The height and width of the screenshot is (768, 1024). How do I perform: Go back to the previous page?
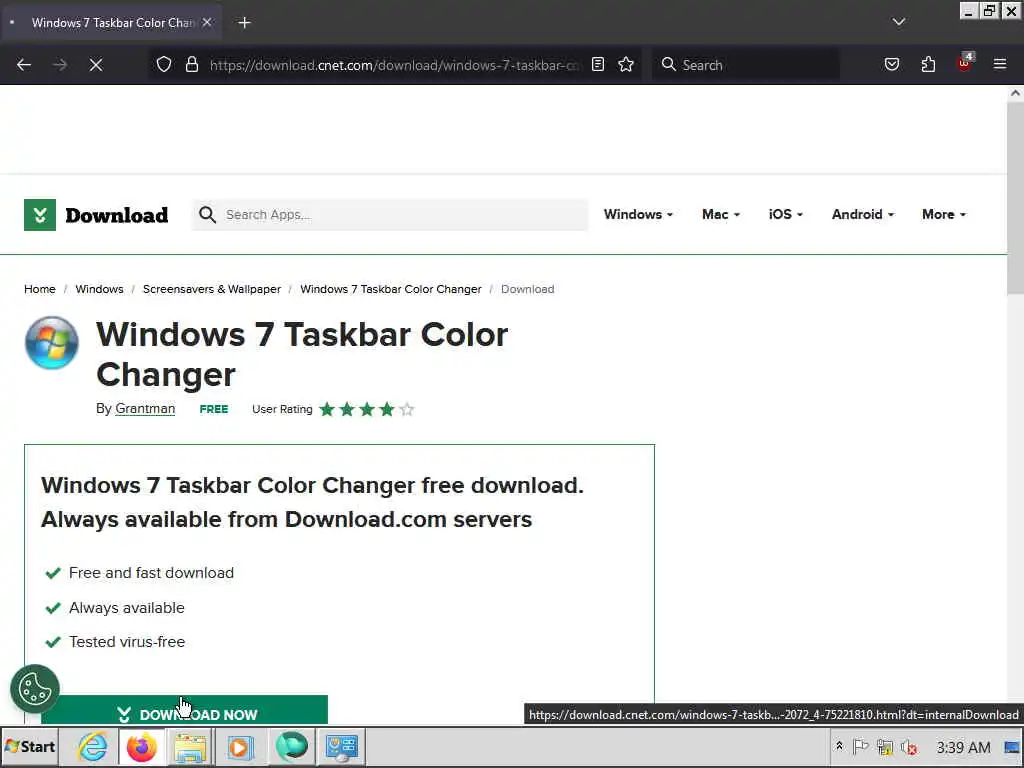coord(24,65)
